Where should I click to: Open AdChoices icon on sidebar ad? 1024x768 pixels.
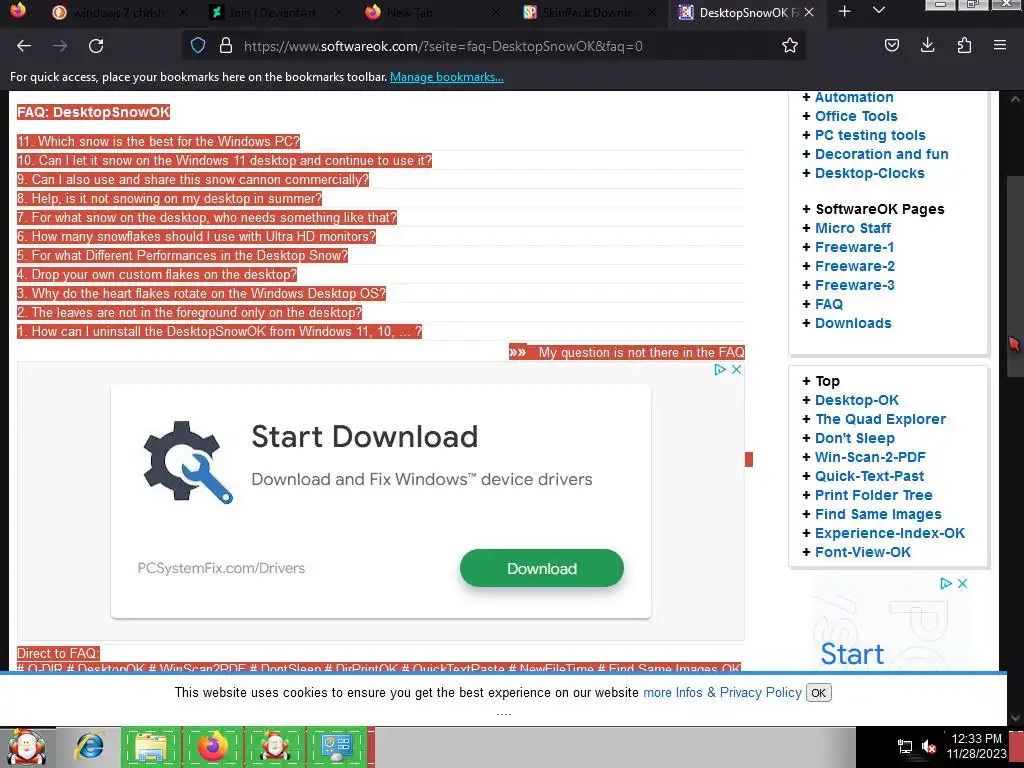pyautogui.click(x=946, y=584)
